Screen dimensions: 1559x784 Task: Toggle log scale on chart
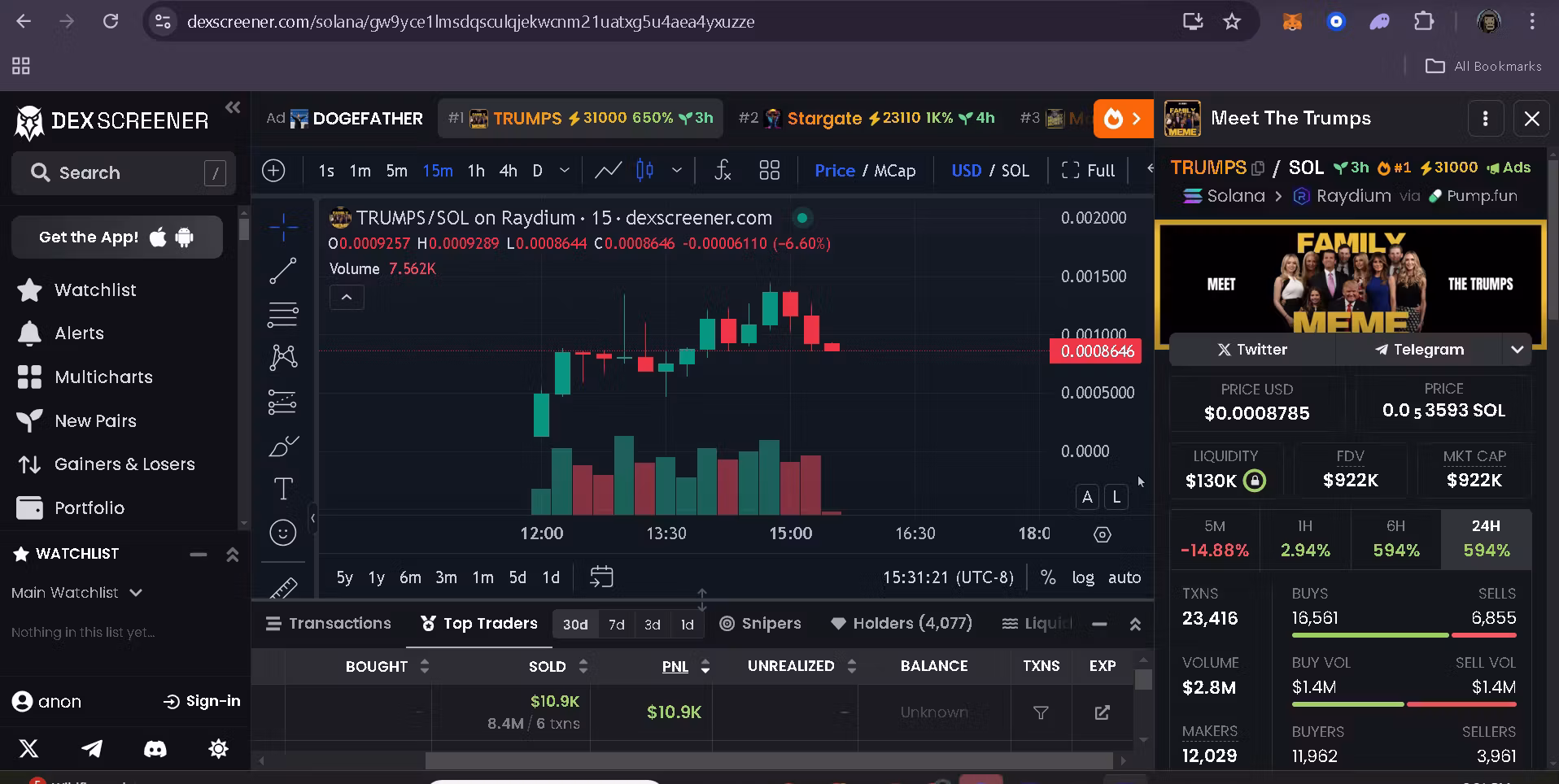point(1082,577)
